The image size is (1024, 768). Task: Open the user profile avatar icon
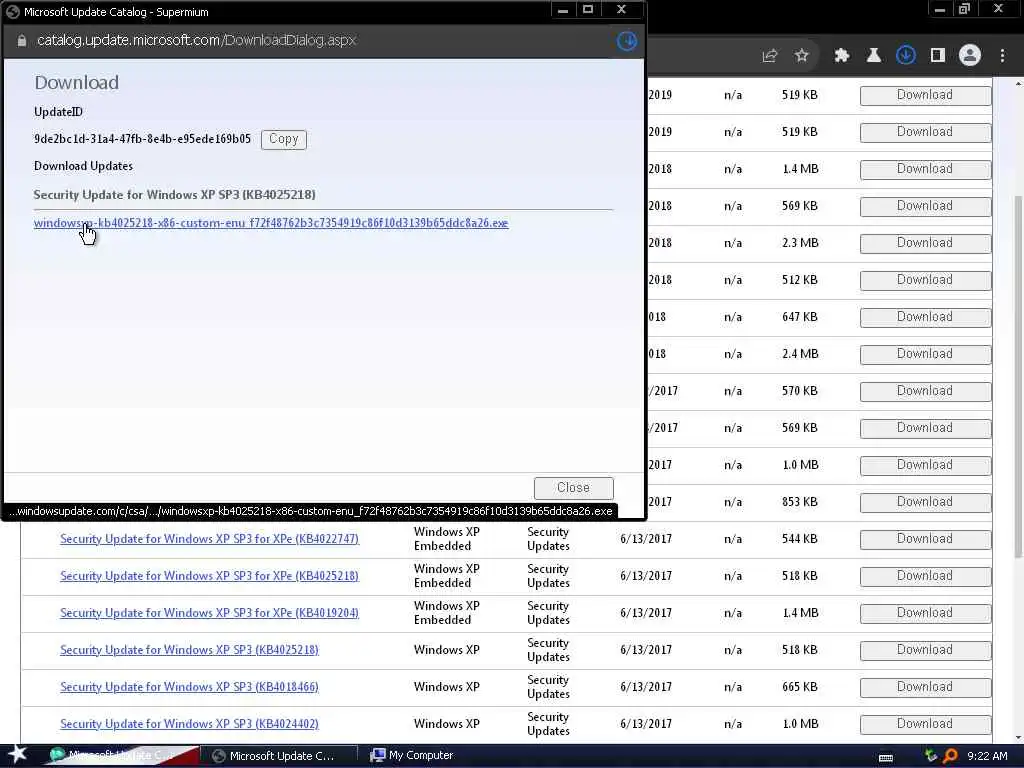click(x=970, y=56)
